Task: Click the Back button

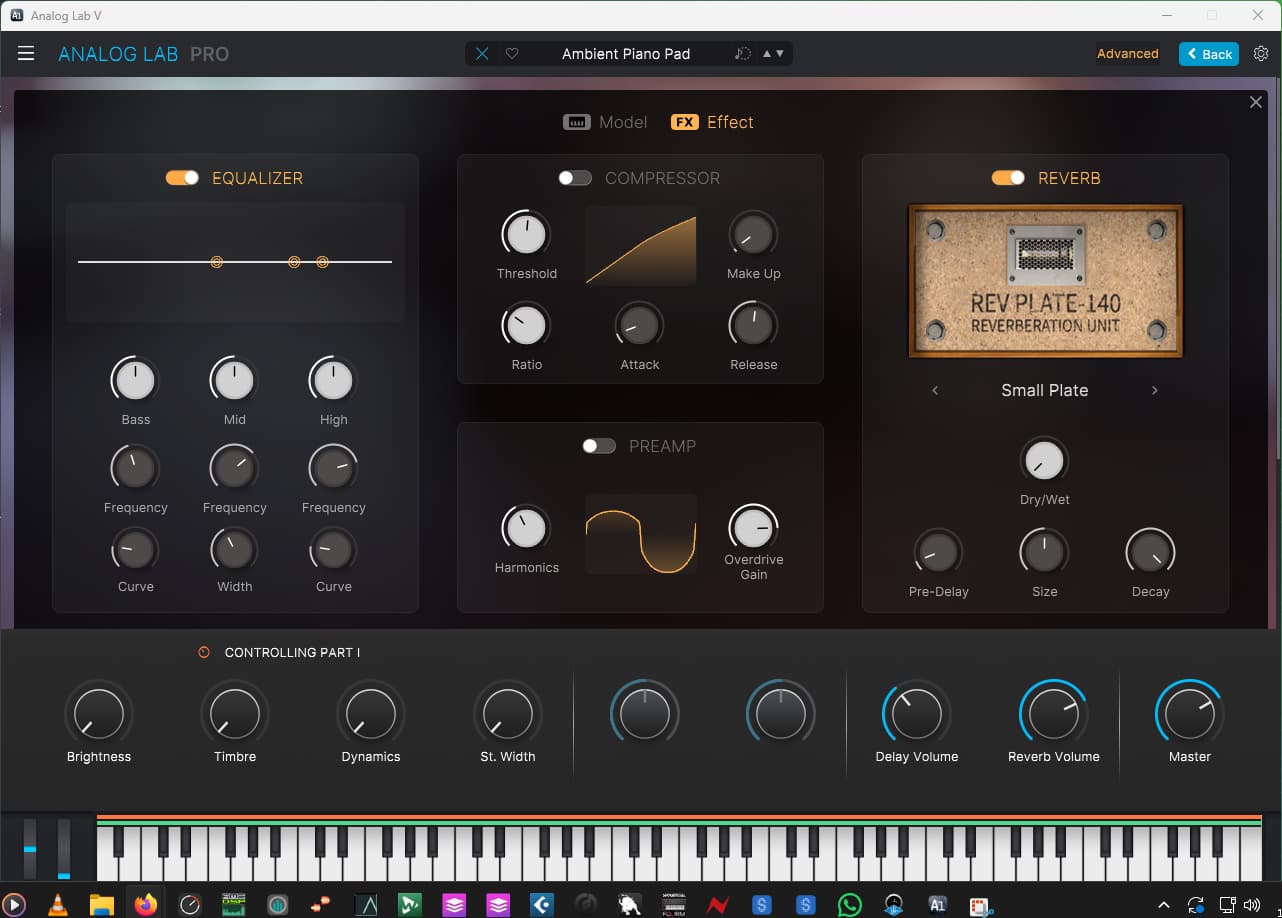Action: [1208, 54]
